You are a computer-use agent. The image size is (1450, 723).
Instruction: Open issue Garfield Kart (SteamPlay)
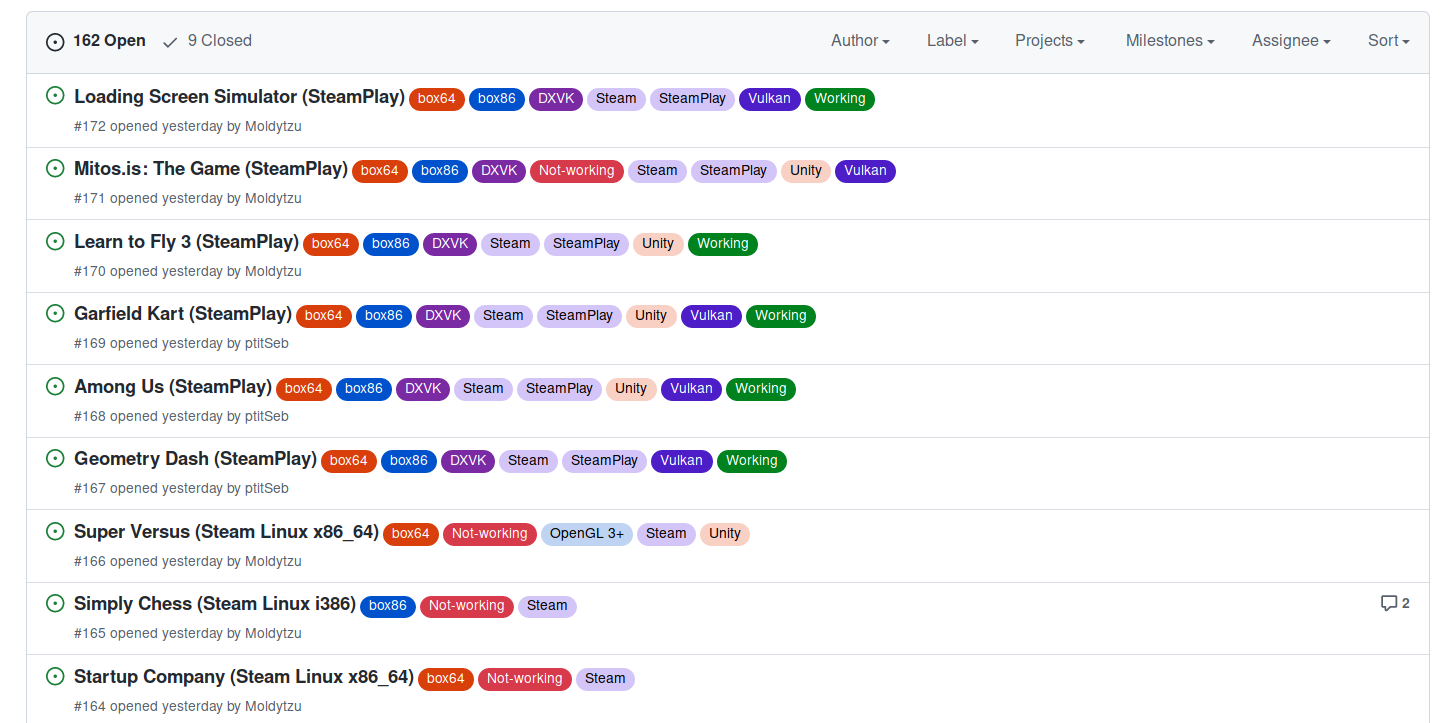[x=183, y=314]
